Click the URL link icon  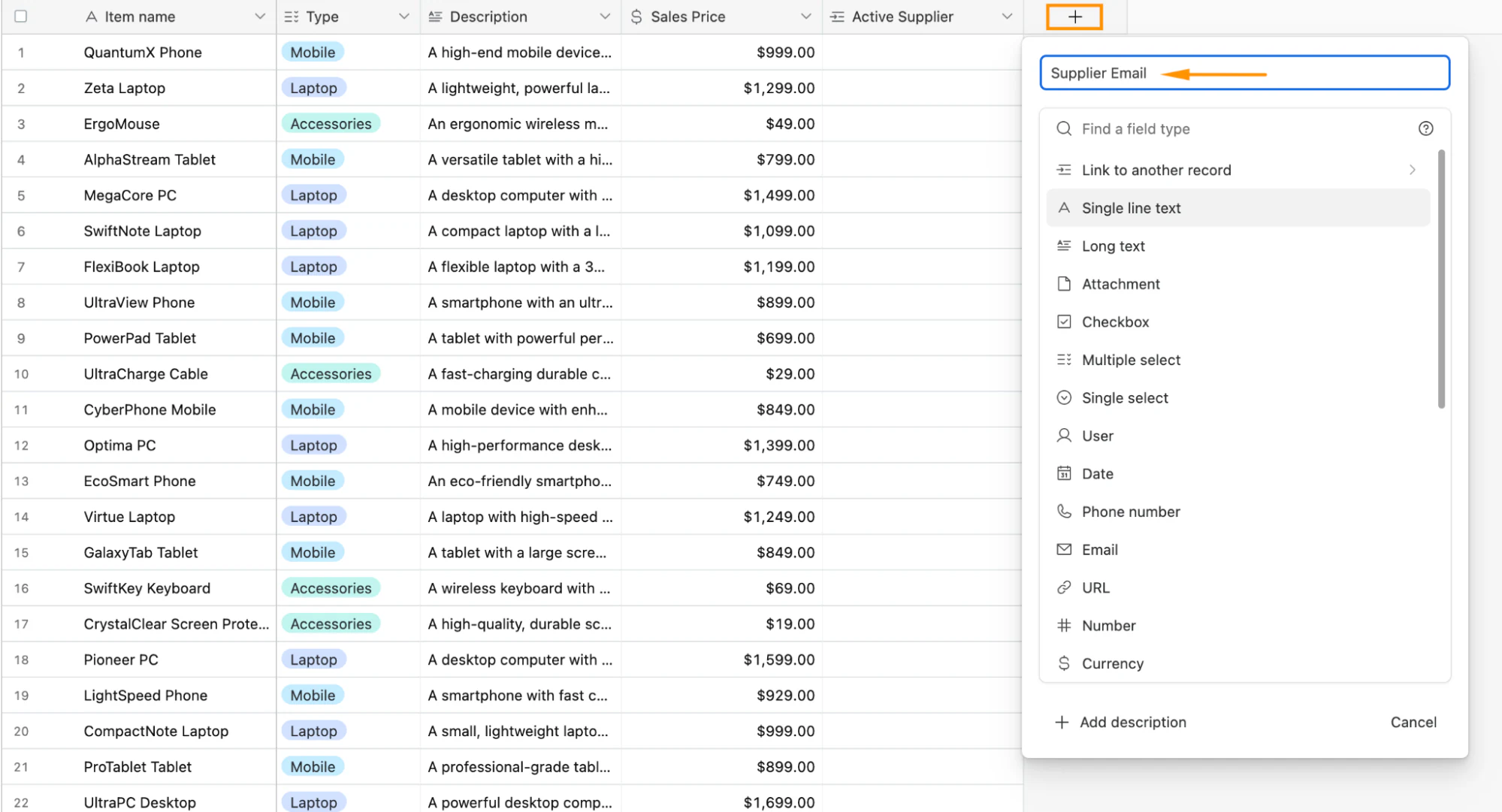tap(1064, 587)
